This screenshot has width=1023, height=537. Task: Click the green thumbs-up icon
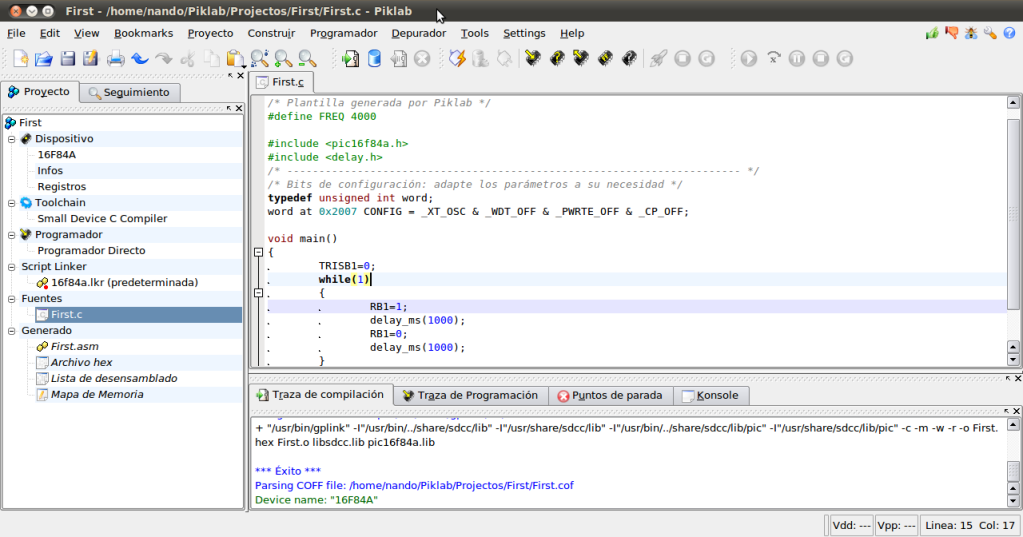(x=932, y=33)
